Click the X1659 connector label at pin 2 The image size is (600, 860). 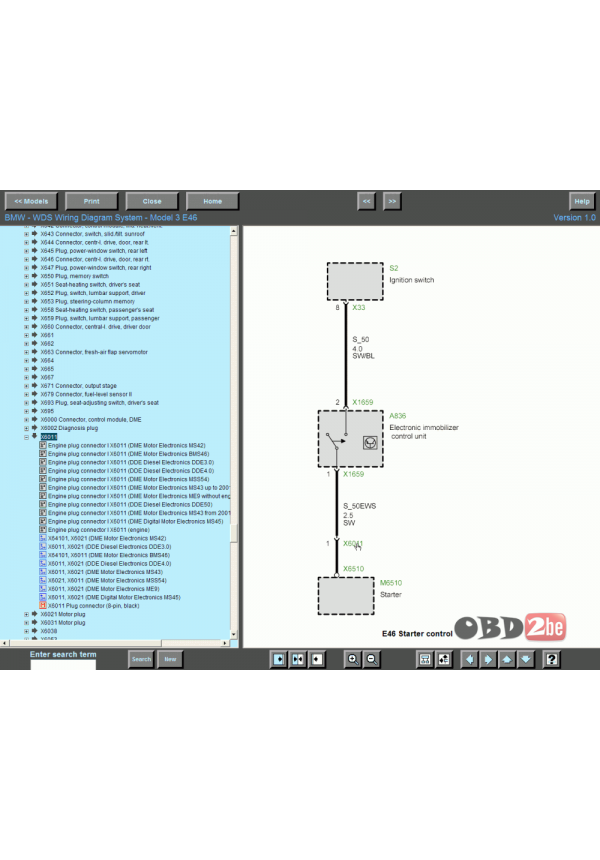pos(363,402)
